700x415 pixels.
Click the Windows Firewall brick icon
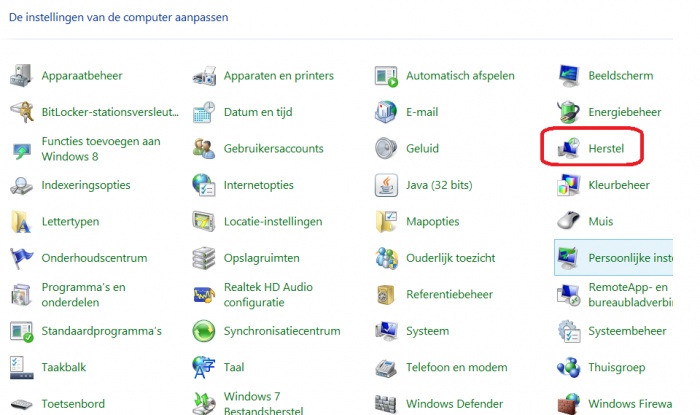568,404
